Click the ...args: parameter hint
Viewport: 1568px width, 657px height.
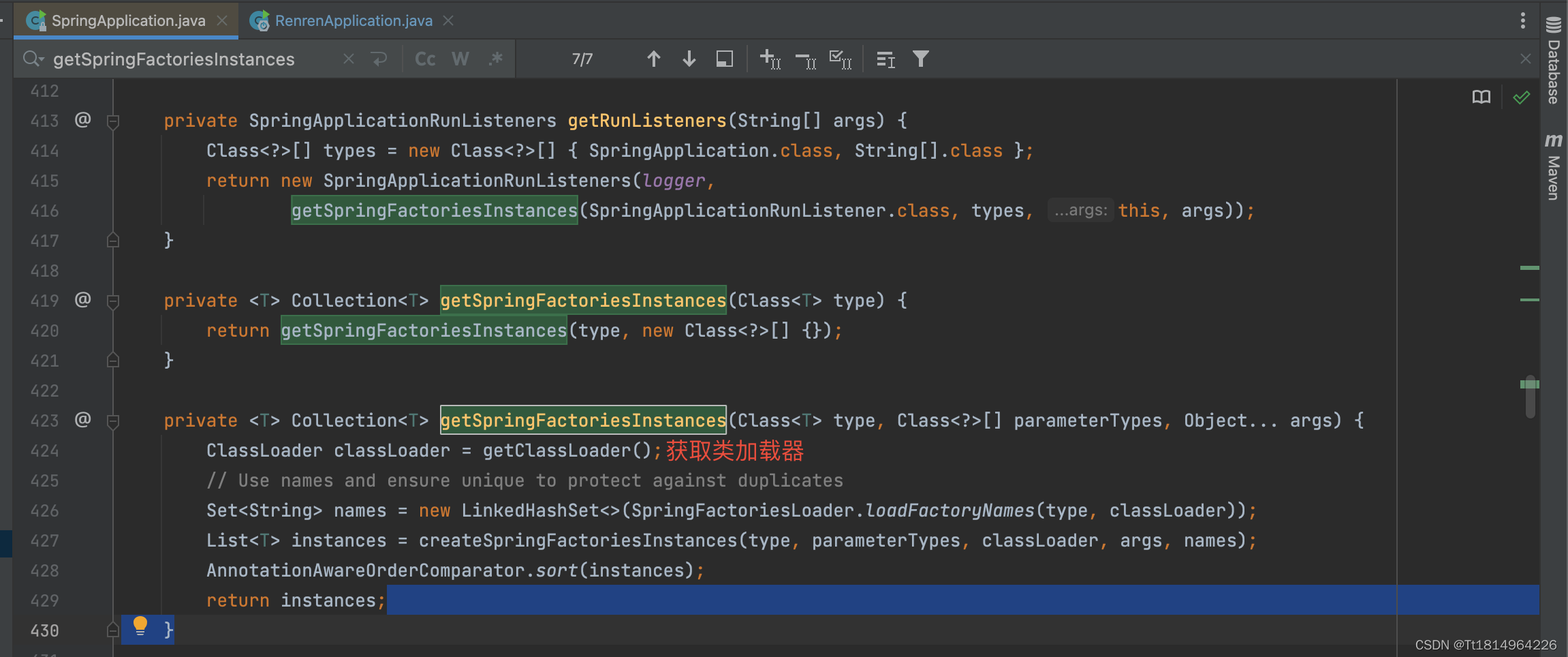(x=1080, y=211)
